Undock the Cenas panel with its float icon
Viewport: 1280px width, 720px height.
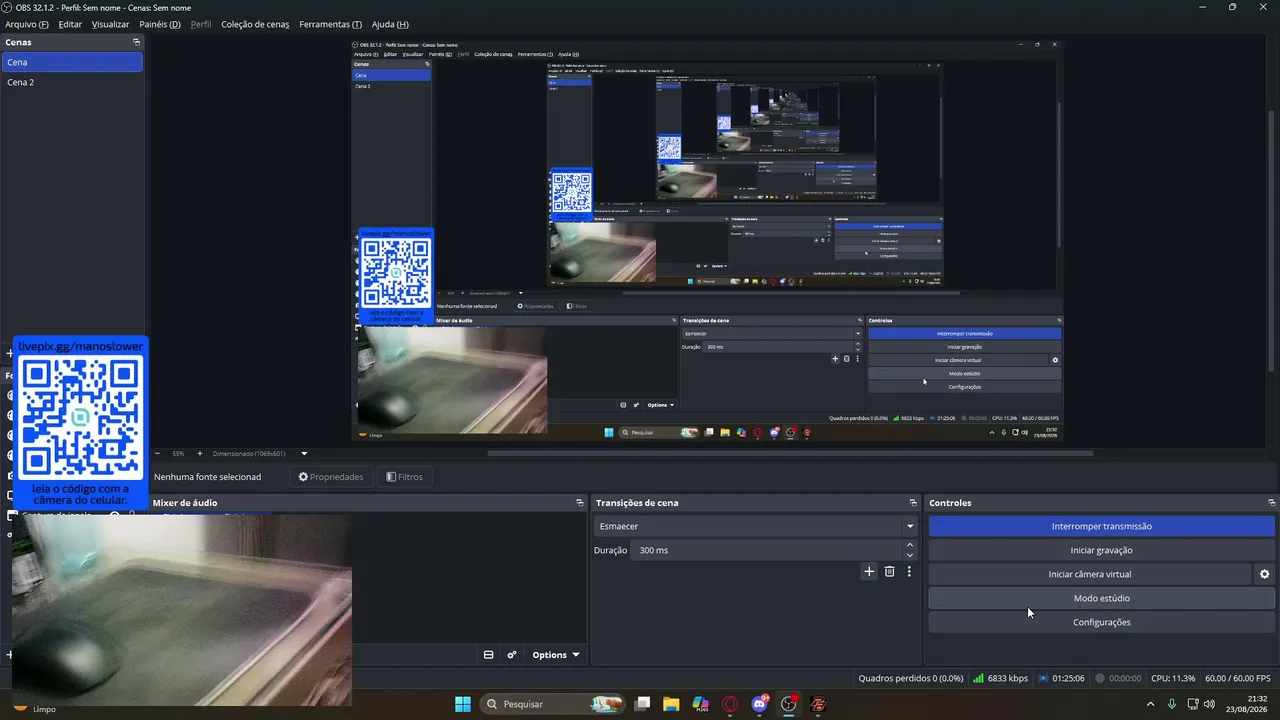(x=137, y=42)
